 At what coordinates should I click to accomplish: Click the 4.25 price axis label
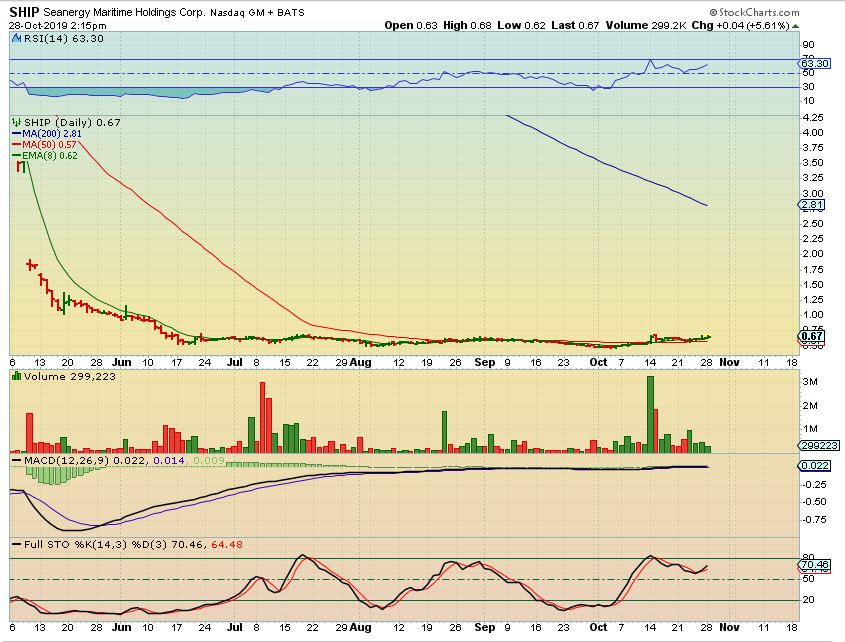coord(813,118)
